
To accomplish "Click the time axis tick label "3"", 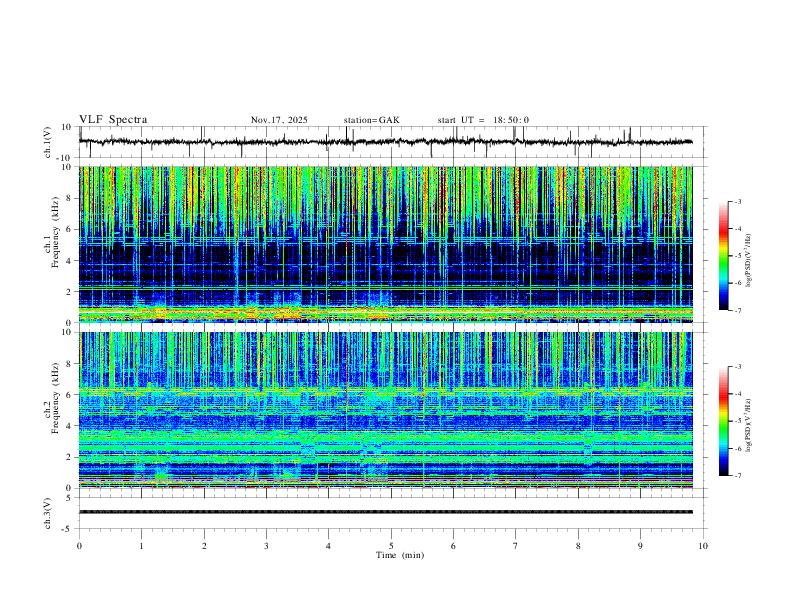I will tap(266, 546).
